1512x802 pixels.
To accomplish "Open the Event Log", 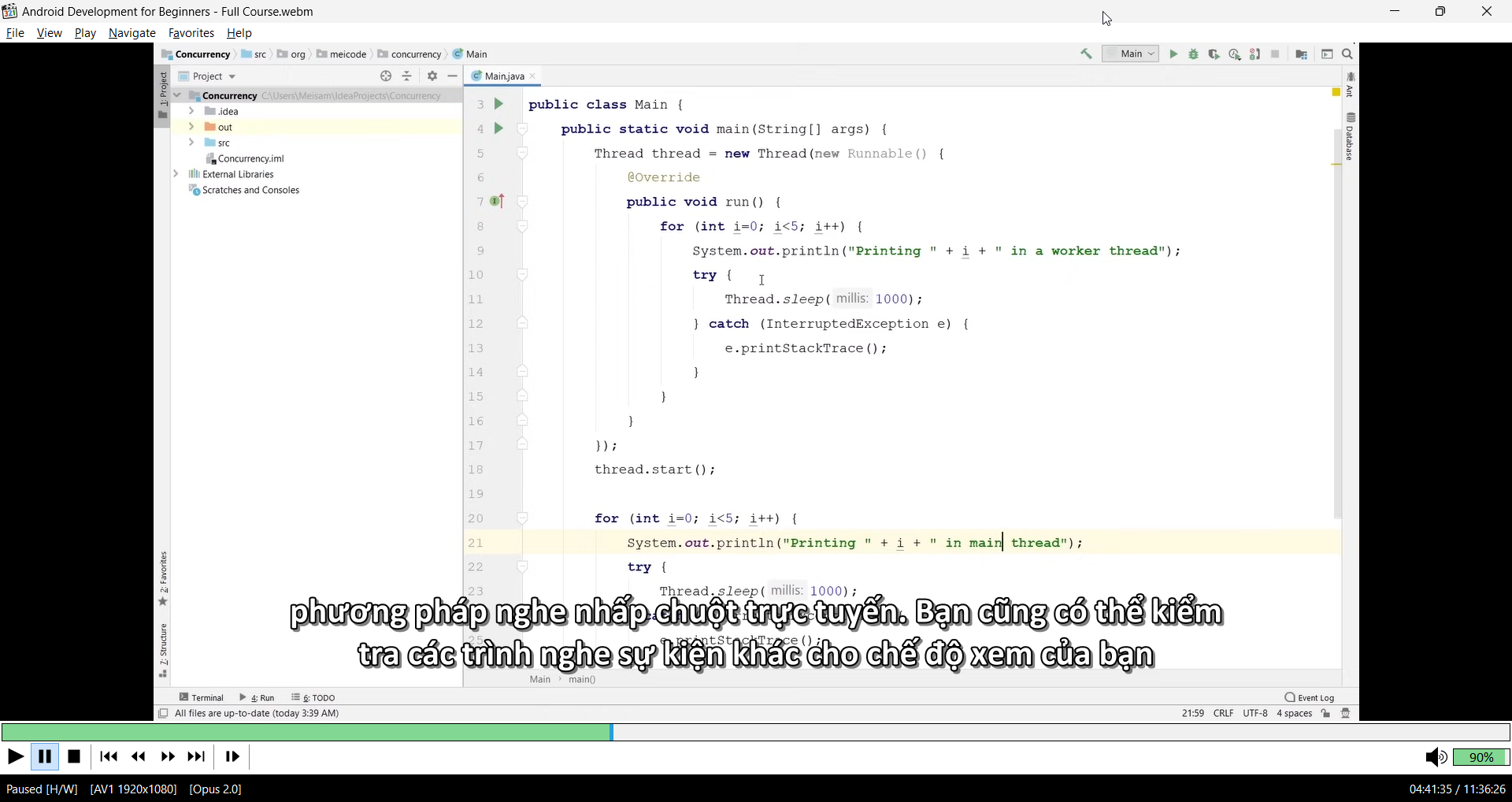I will 1310,697.
